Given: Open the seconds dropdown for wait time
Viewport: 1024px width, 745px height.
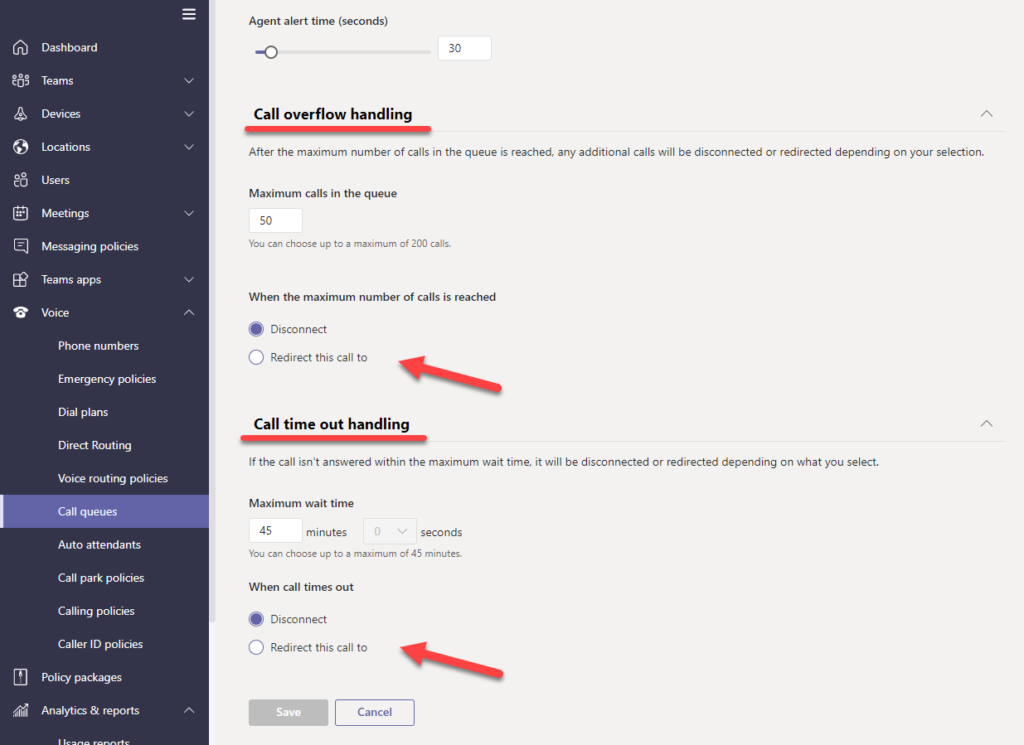Looking at the screenshot, I should (x=390, y=531).
